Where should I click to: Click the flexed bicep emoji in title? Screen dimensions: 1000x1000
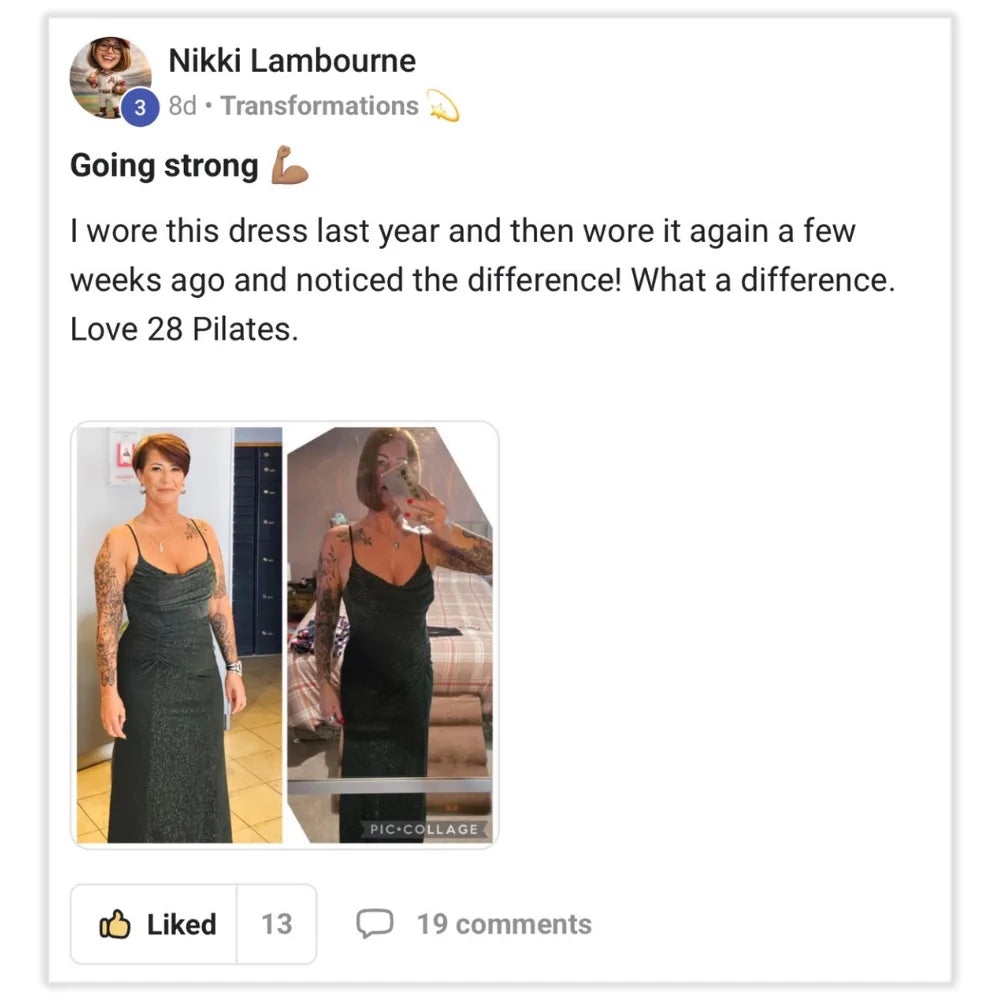[289, 166]
